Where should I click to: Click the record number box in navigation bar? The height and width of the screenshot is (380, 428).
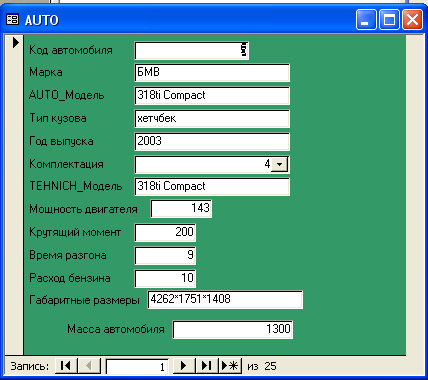click(x=137, y=367)
